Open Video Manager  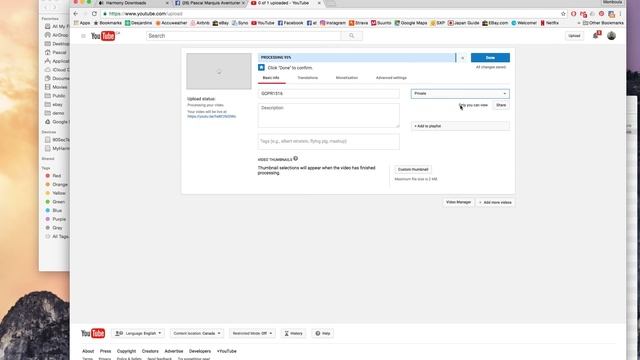coord(458,202)
